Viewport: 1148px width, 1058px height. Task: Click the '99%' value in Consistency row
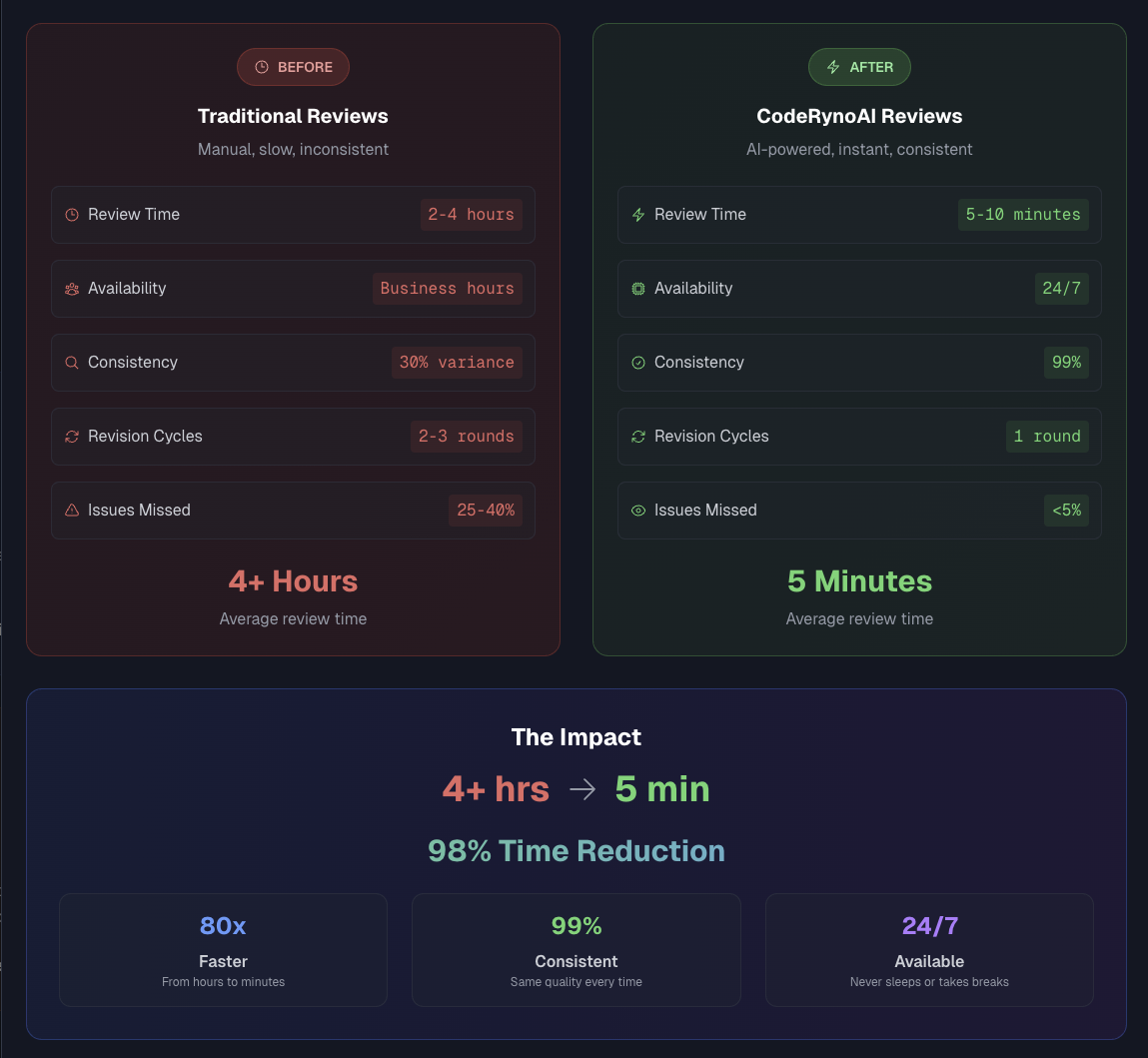coord(1066,363)
